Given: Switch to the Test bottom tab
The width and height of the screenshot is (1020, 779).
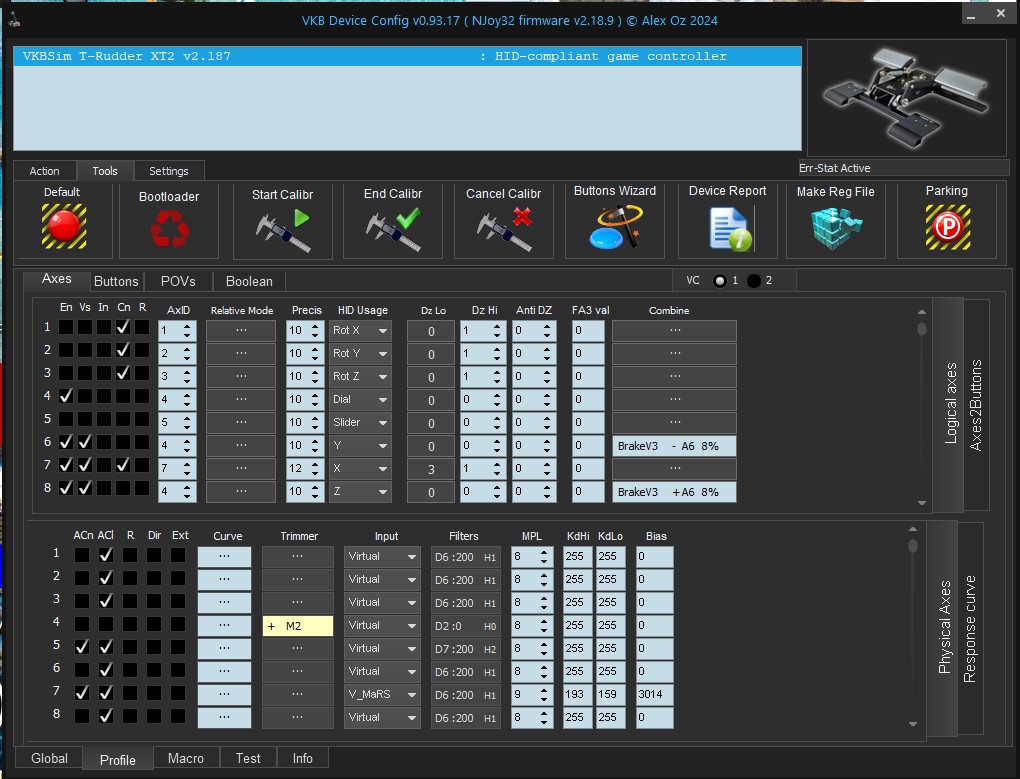Looking at the screenshot, I should coord(248,758).
